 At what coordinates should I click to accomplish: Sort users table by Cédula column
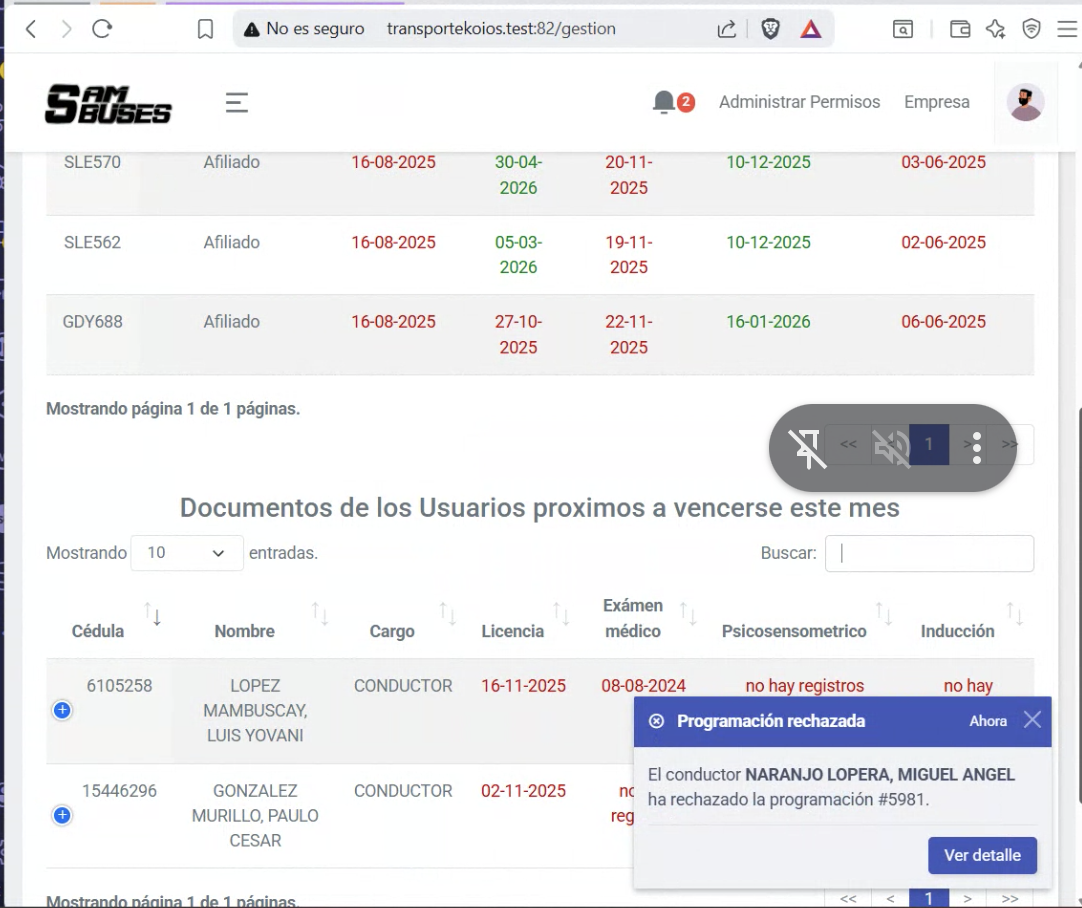(98, 631)
